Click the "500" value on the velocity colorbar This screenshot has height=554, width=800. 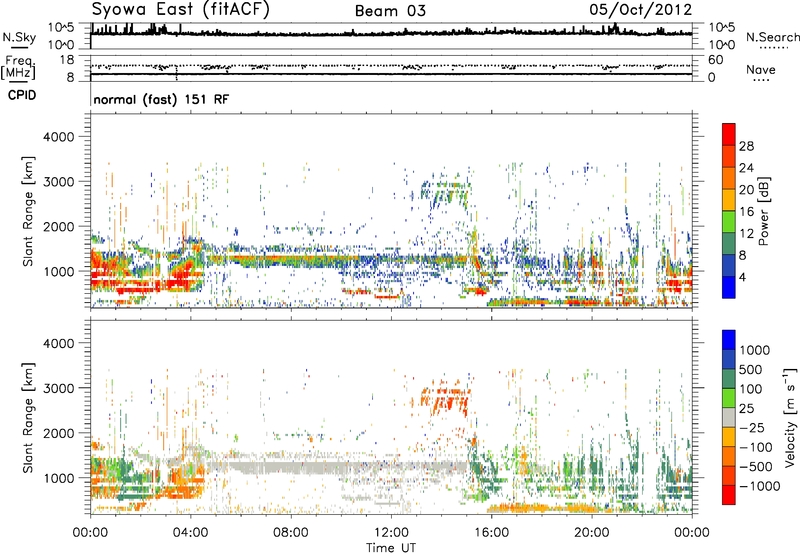tap(753, 370)
